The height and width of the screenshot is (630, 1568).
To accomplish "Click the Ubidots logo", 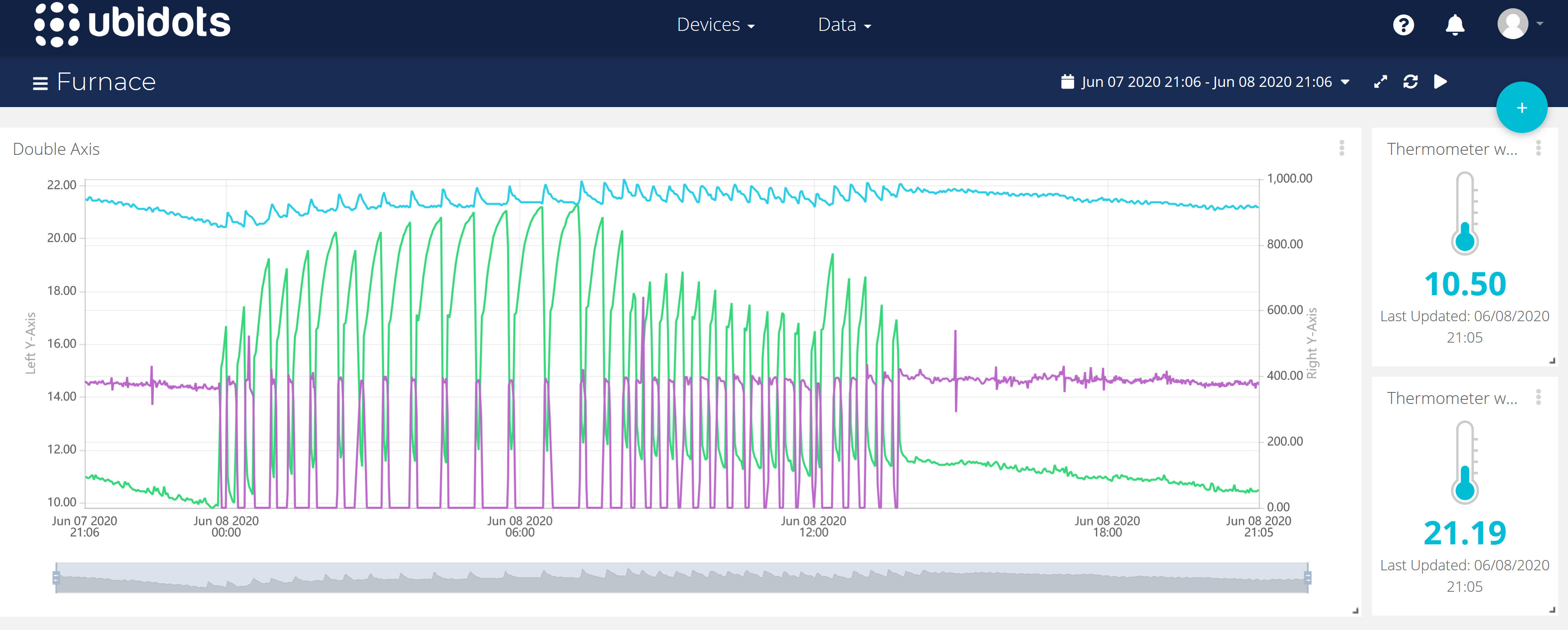I will point(132,24).
